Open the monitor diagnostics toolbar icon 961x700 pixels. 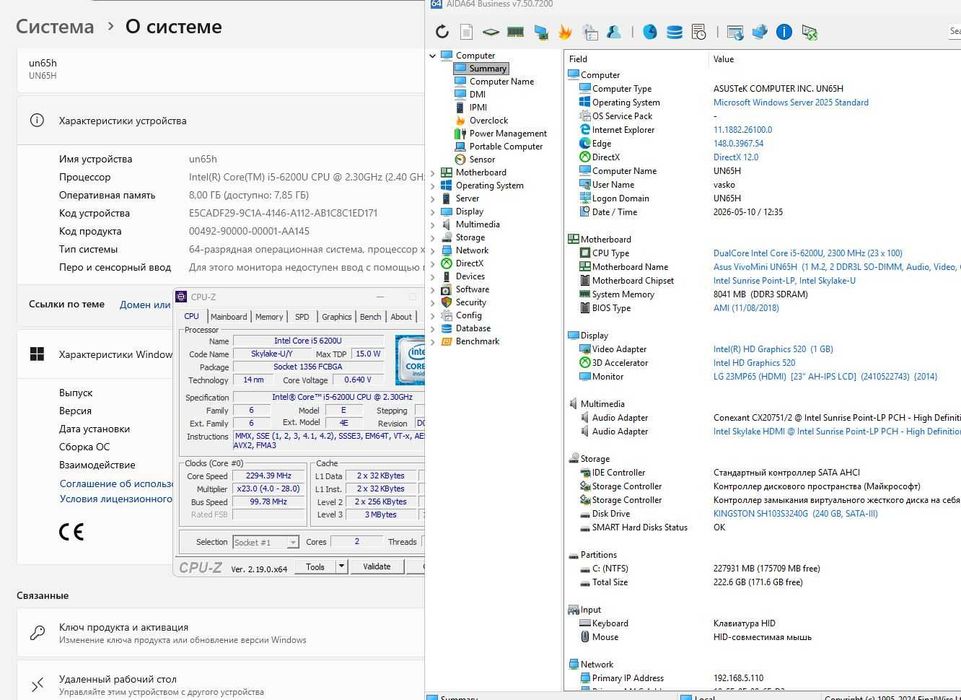[x=541, y=32]
